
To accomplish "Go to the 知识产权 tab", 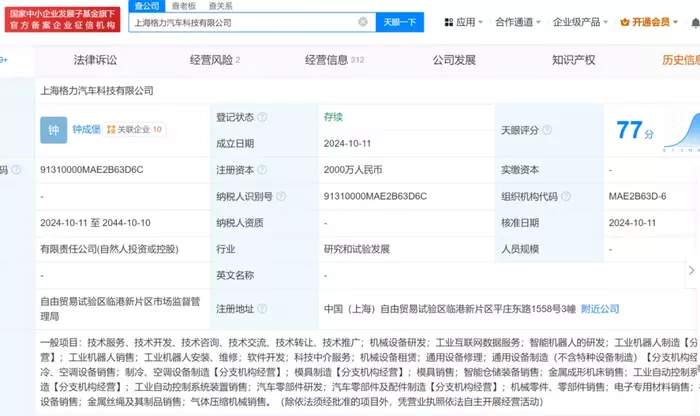I will [x=573, y=60].
